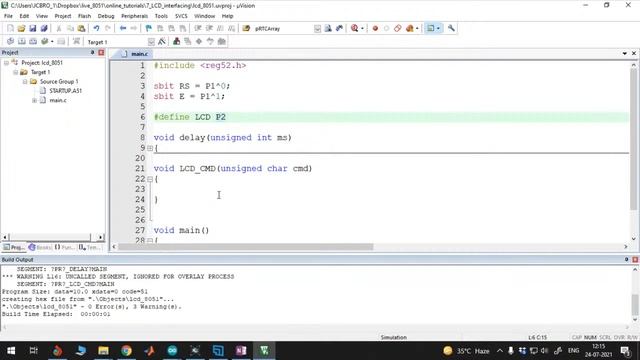Click the Indent selection toolbar icon
Viewport: 640px width, 360px height.
click(198, 28)
